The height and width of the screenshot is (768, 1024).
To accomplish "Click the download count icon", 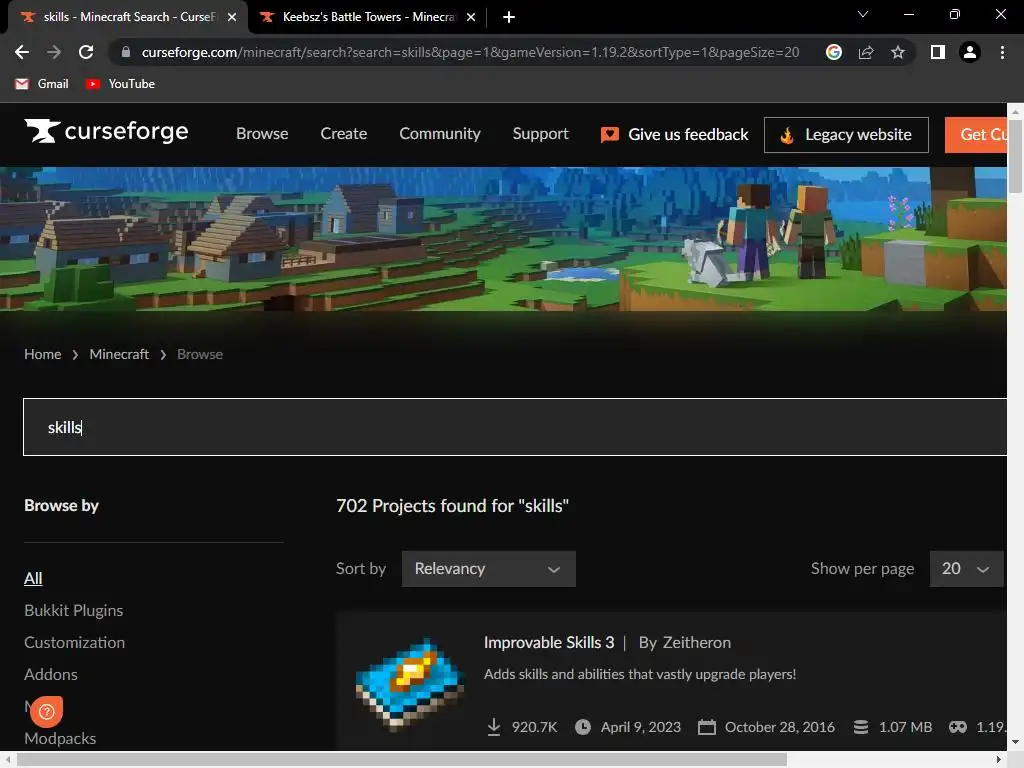I will [x=494, y=727].
